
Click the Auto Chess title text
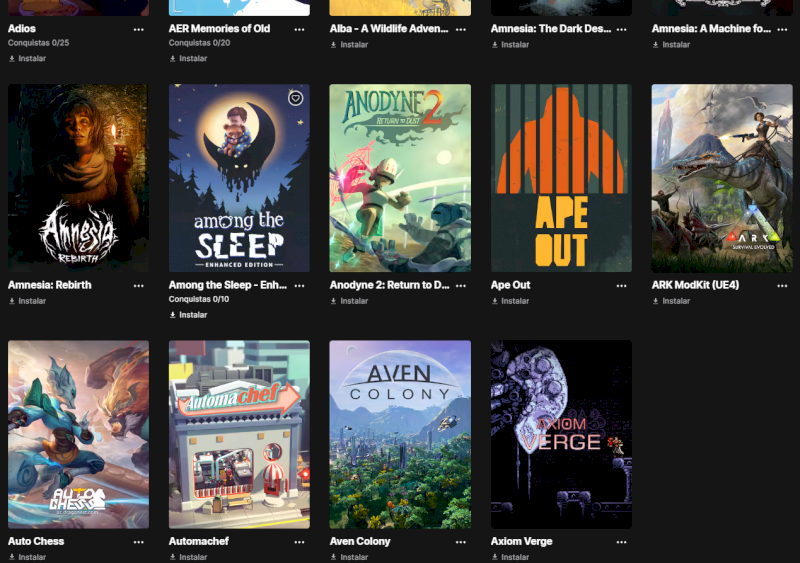[x=36, y=542]
